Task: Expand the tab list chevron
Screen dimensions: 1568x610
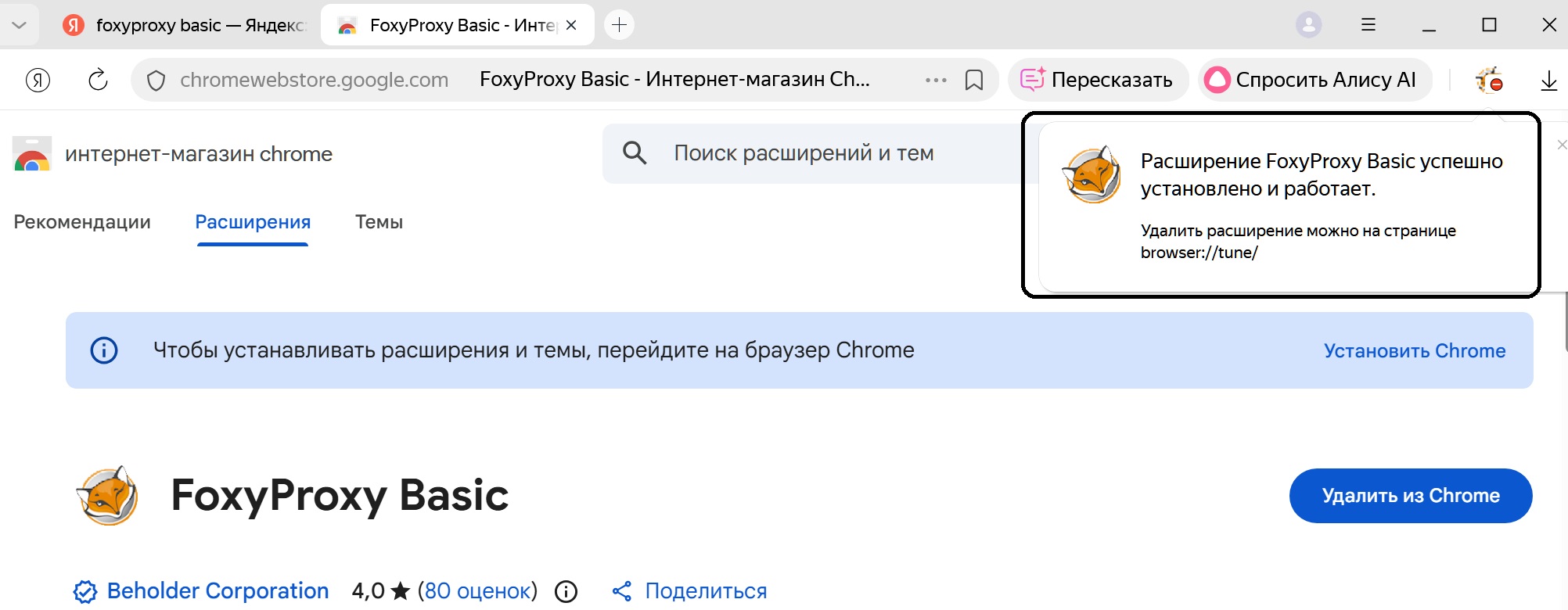Action: (x=20, y=25)
